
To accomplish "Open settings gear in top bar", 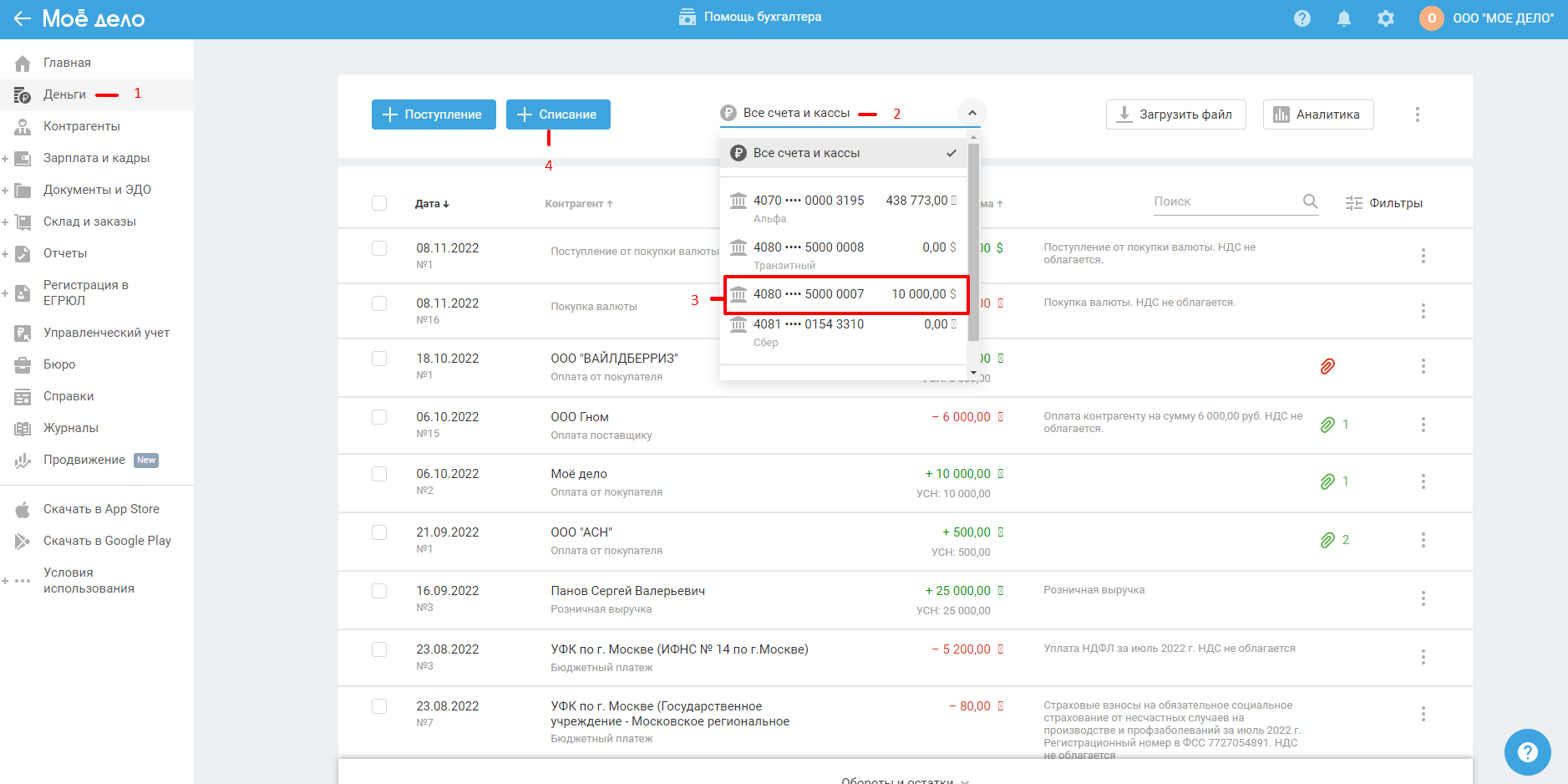I will click(1385, 18).
